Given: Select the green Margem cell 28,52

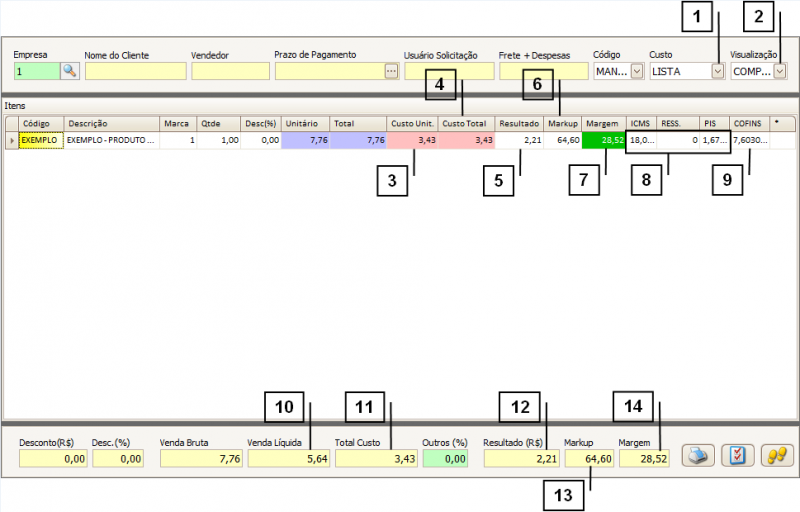Looking at the screenshot, I should (x=603, y=141).
